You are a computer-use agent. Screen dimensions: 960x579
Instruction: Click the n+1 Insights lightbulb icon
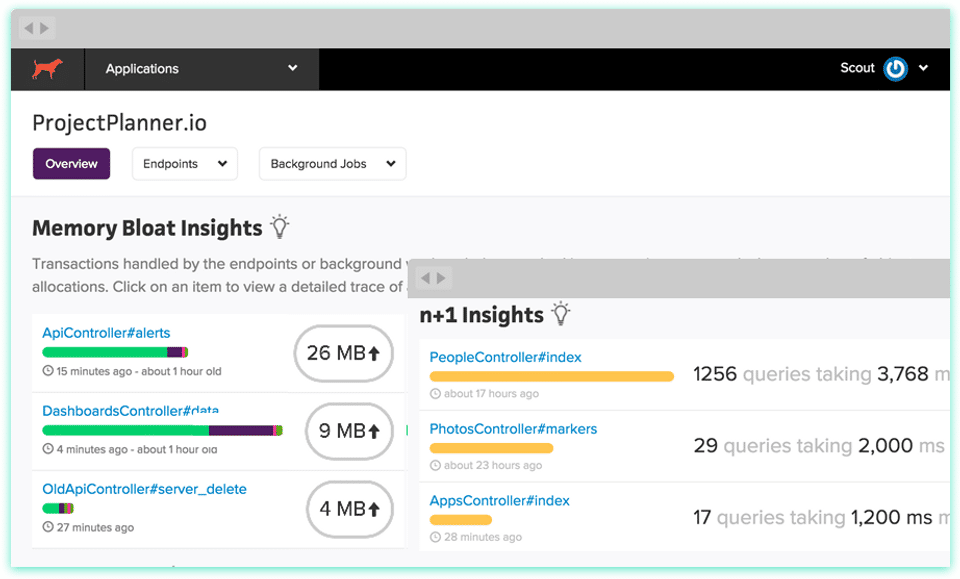tap(561, 314)
